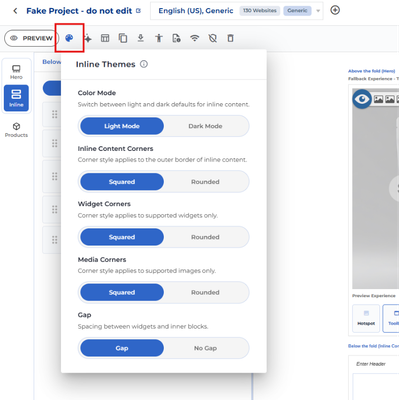Open the accessibility figure icon
Image resolution: width=399 pixels, height=400 pixels.
tap(159, 38)
